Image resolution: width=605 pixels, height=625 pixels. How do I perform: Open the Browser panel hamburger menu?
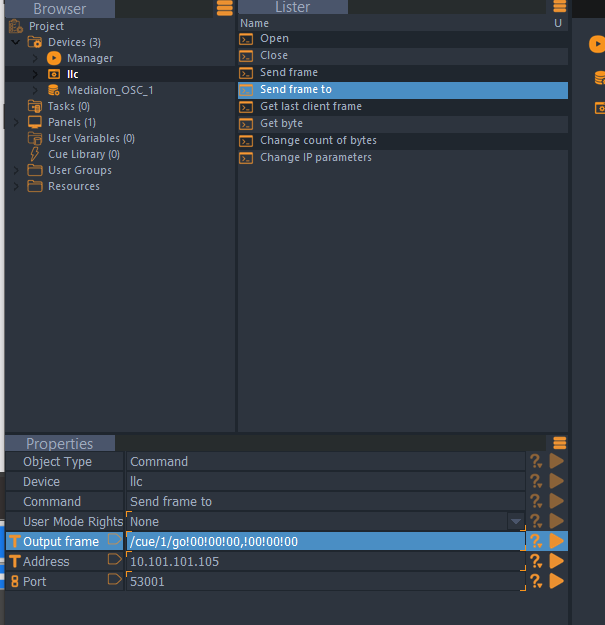(225, 8)
